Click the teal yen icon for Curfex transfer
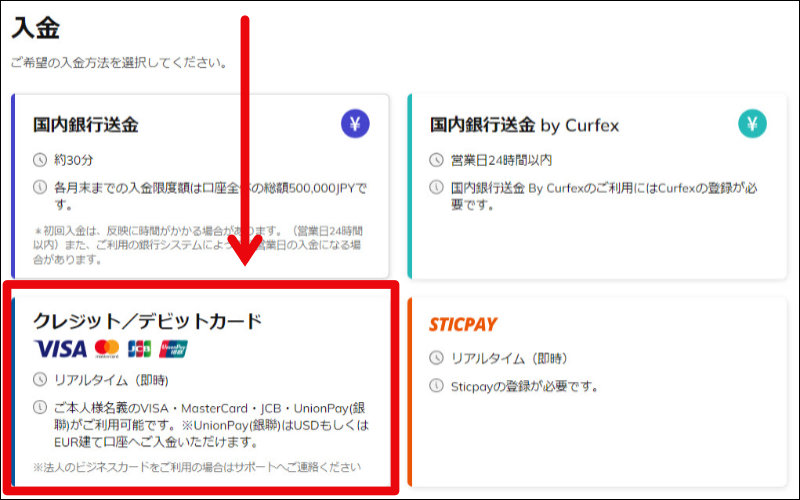This screenshot has height=500, width=800. (753, 123)
